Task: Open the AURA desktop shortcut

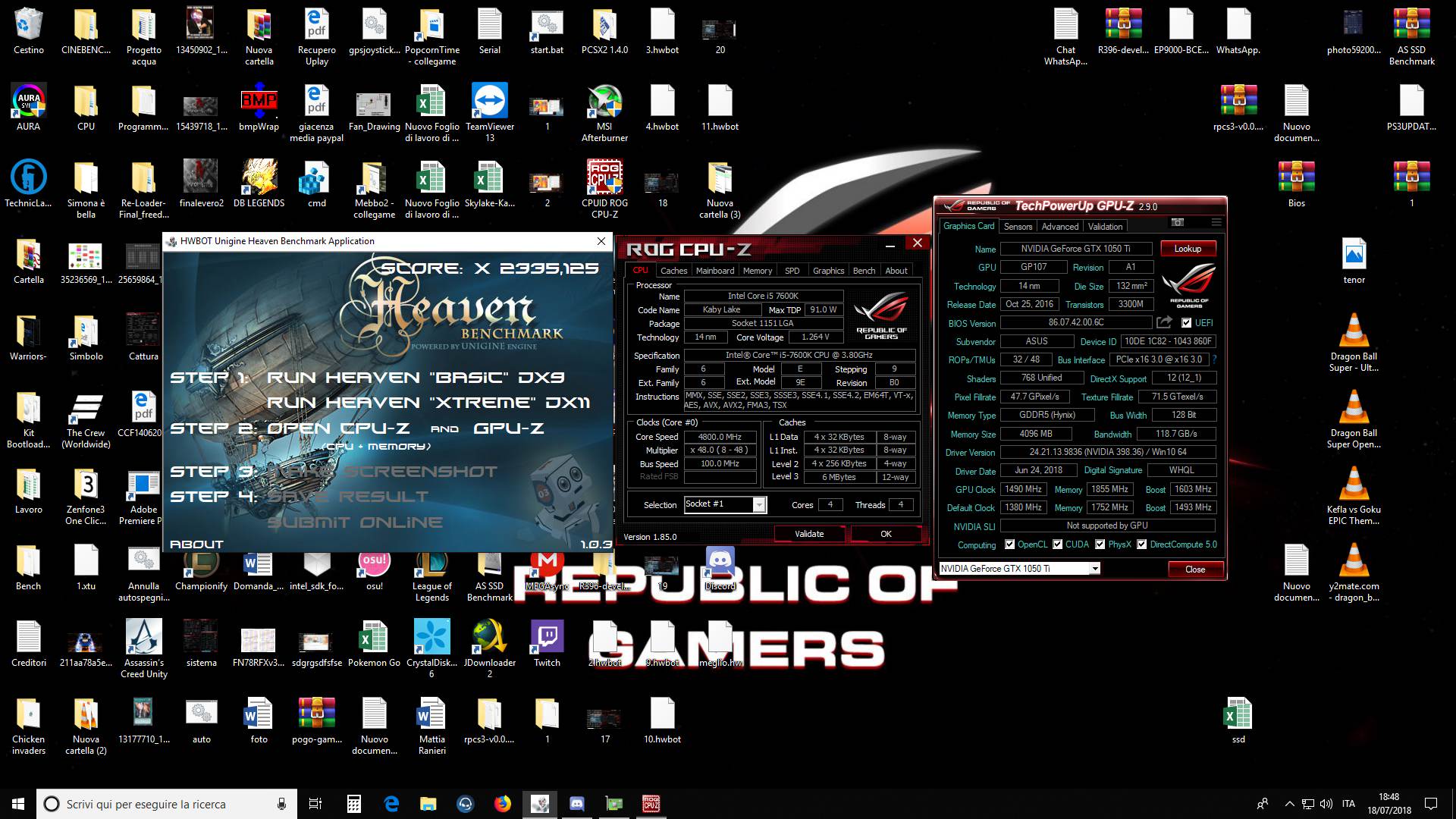Action: (x=29, y=107)
